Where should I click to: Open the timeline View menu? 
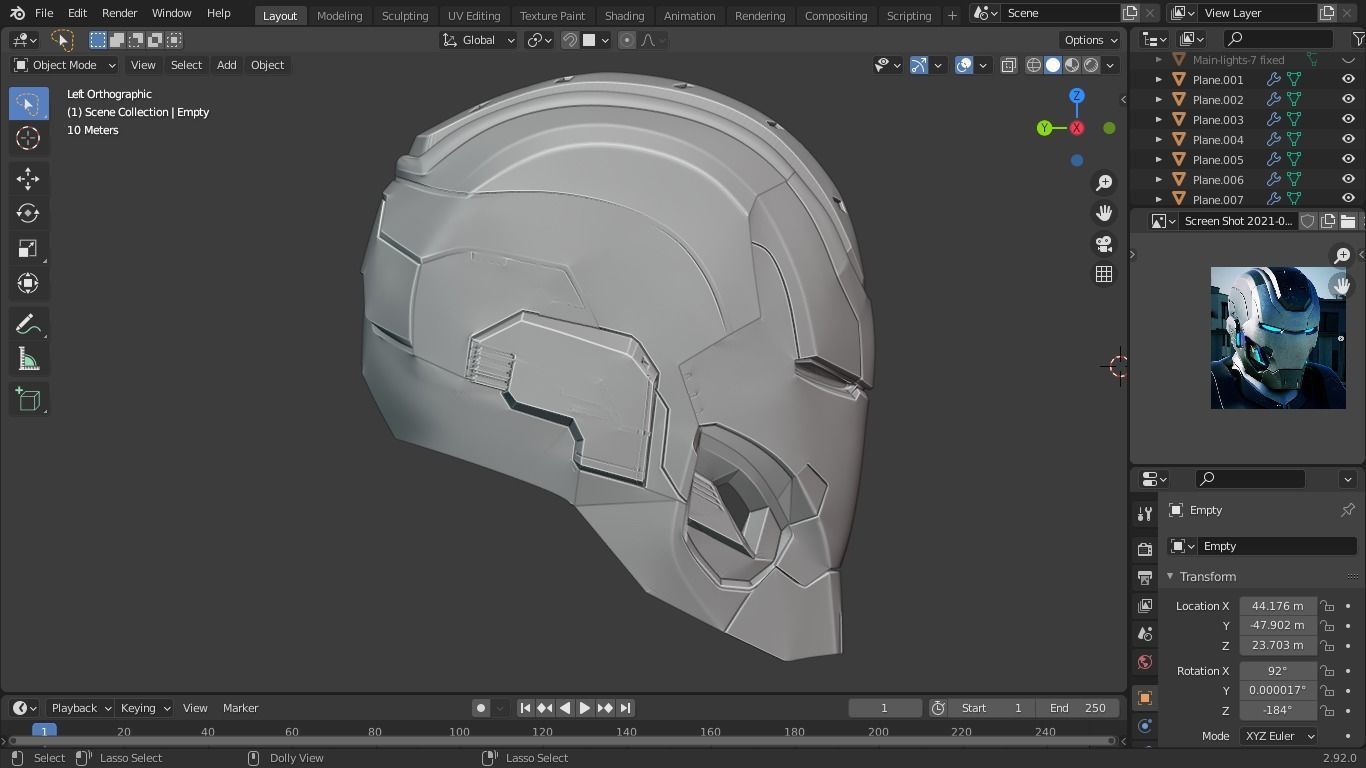[195, 708]
